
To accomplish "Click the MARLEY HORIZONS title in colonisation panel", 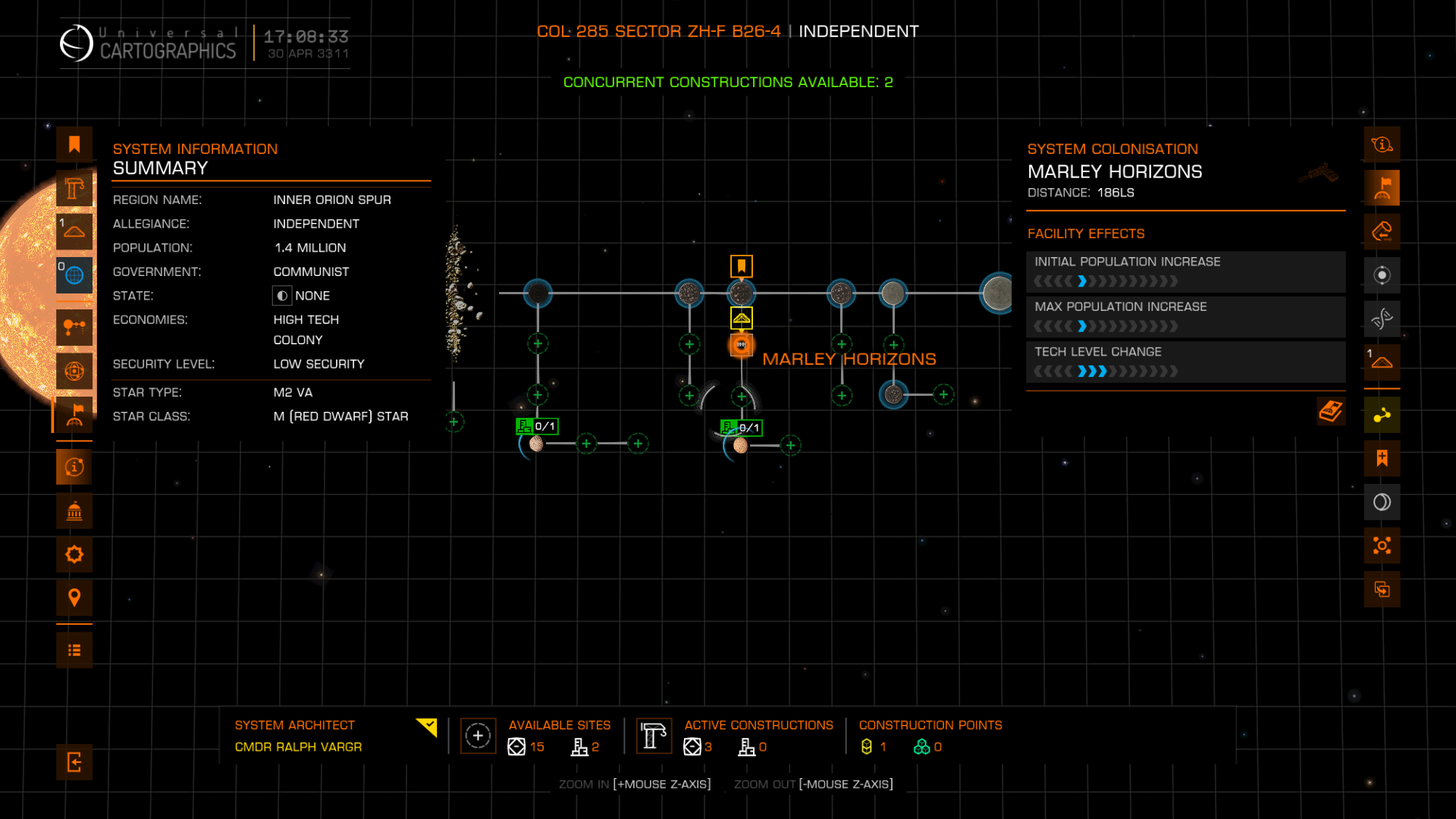I will [1114, 171].
